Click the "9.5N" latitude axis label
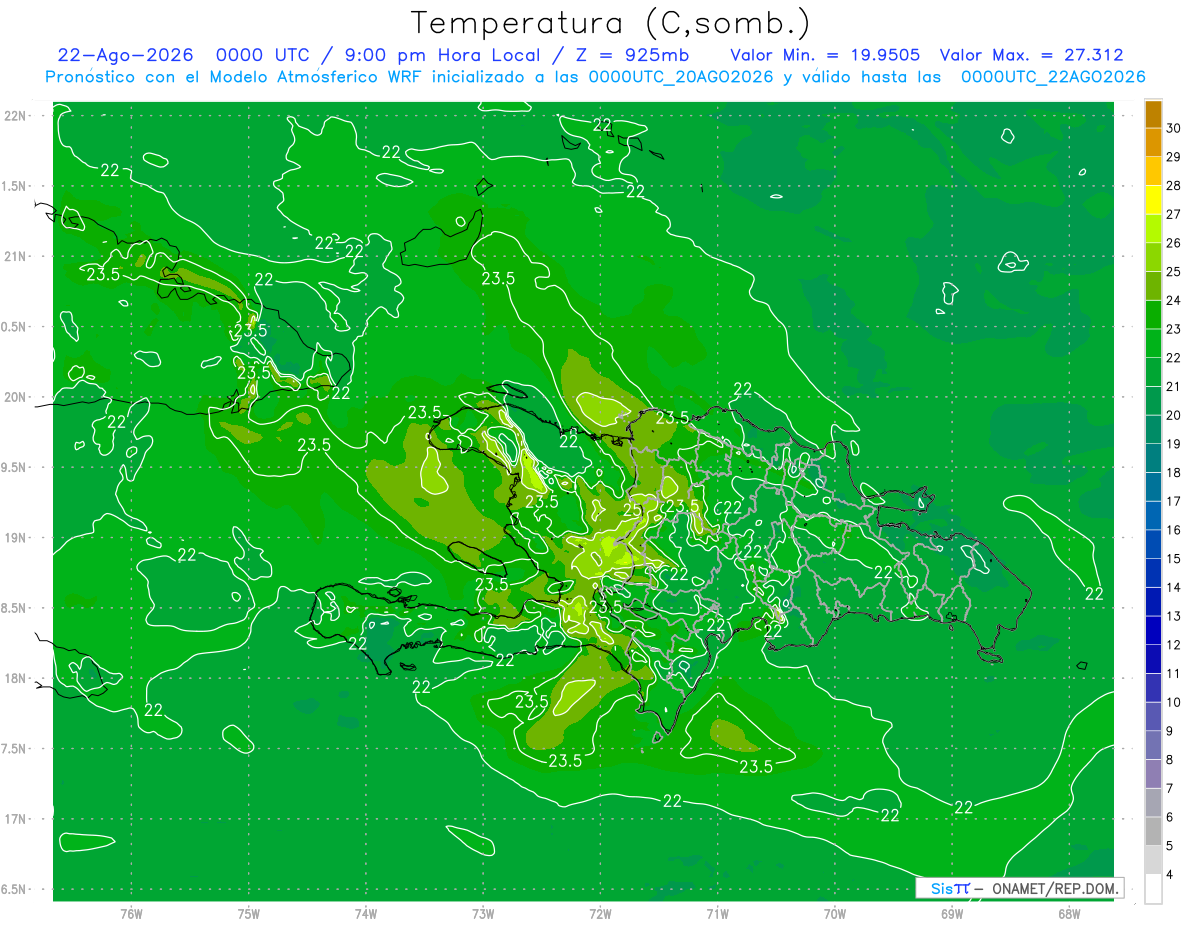 pos(16,467)
